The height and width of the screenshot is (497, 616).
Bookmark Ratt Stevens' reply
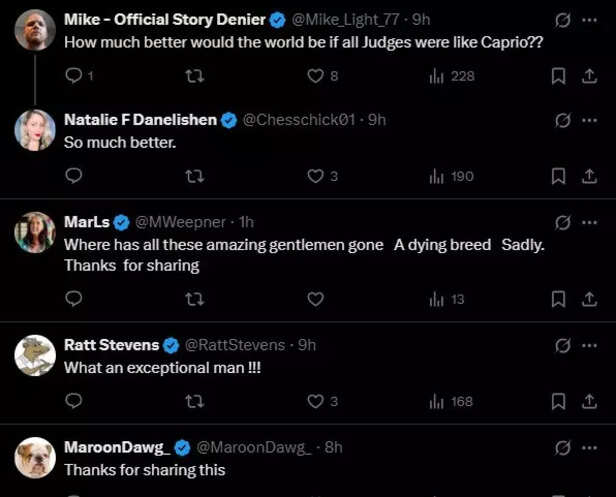click(559, 401)
